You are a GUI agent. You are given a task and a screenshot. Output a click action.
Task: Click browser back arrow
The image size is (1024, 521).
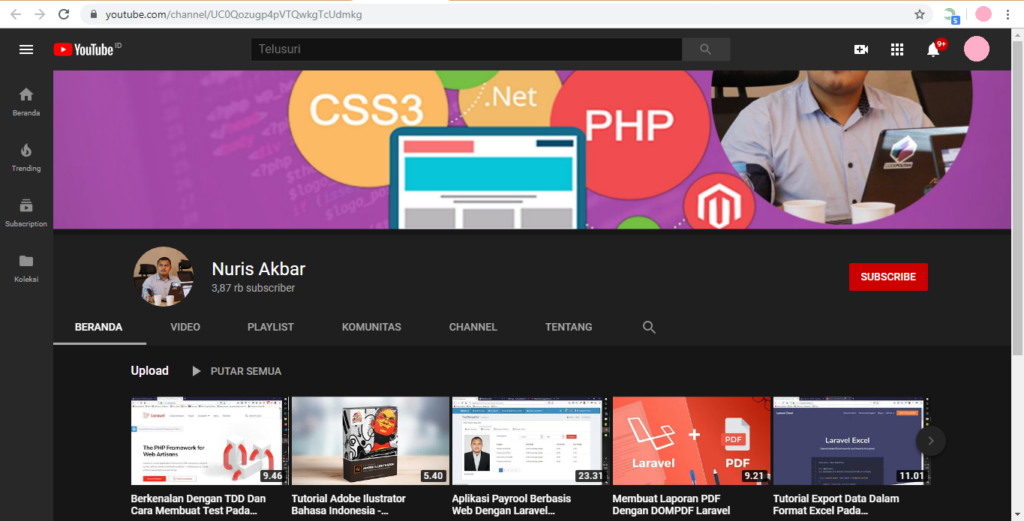[16, 14]
